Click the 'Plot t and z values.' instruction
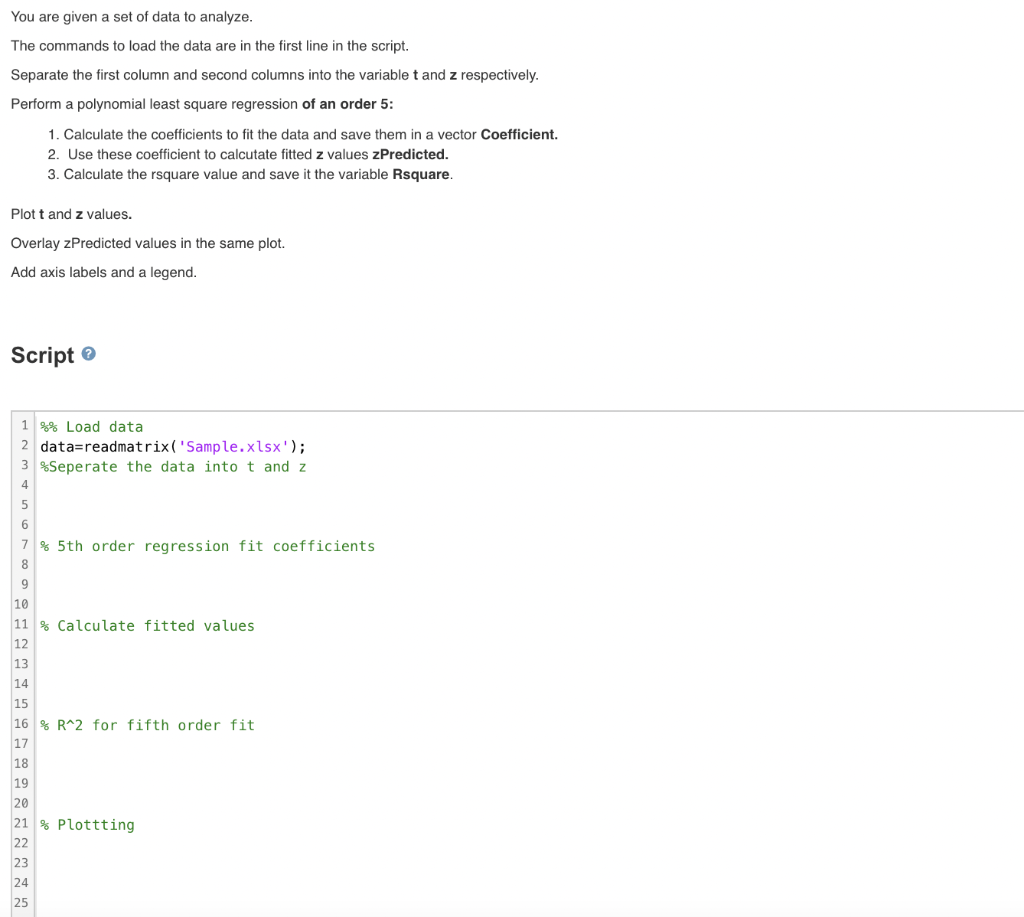The image size is (1024, 917). [x=71, y=214]
